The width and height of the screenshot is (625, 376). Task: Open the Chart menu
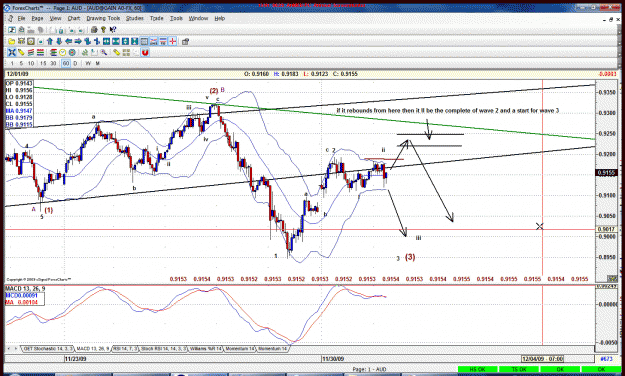74,18
